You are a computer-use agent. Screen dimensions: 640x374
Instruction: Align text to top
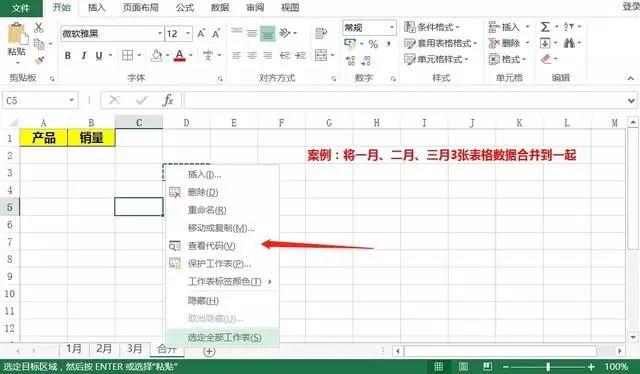coord(237,32)
